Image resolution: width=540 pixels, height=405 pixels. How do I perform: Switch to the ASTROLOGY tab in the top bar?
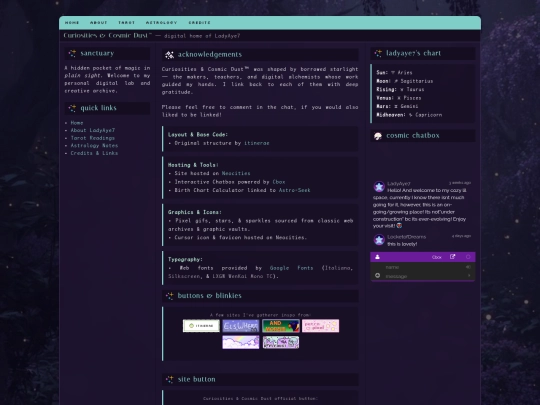[x=161, y=23]
